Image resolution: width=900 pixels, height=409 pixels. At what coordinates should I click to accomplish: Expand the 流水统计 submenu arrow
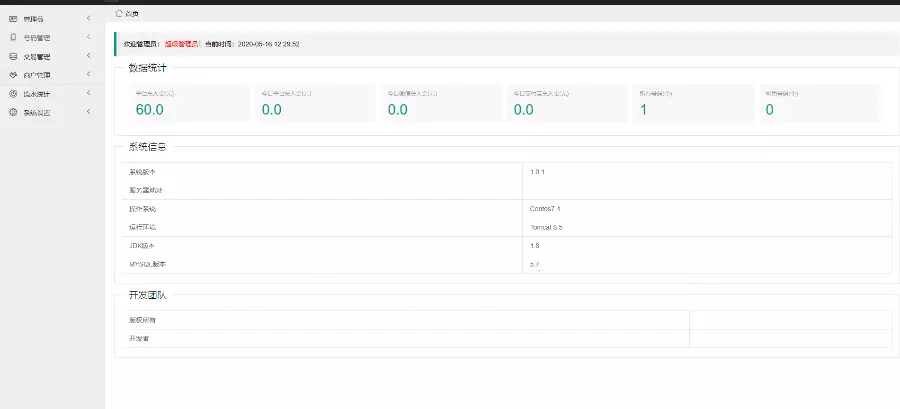coord(89,94)
